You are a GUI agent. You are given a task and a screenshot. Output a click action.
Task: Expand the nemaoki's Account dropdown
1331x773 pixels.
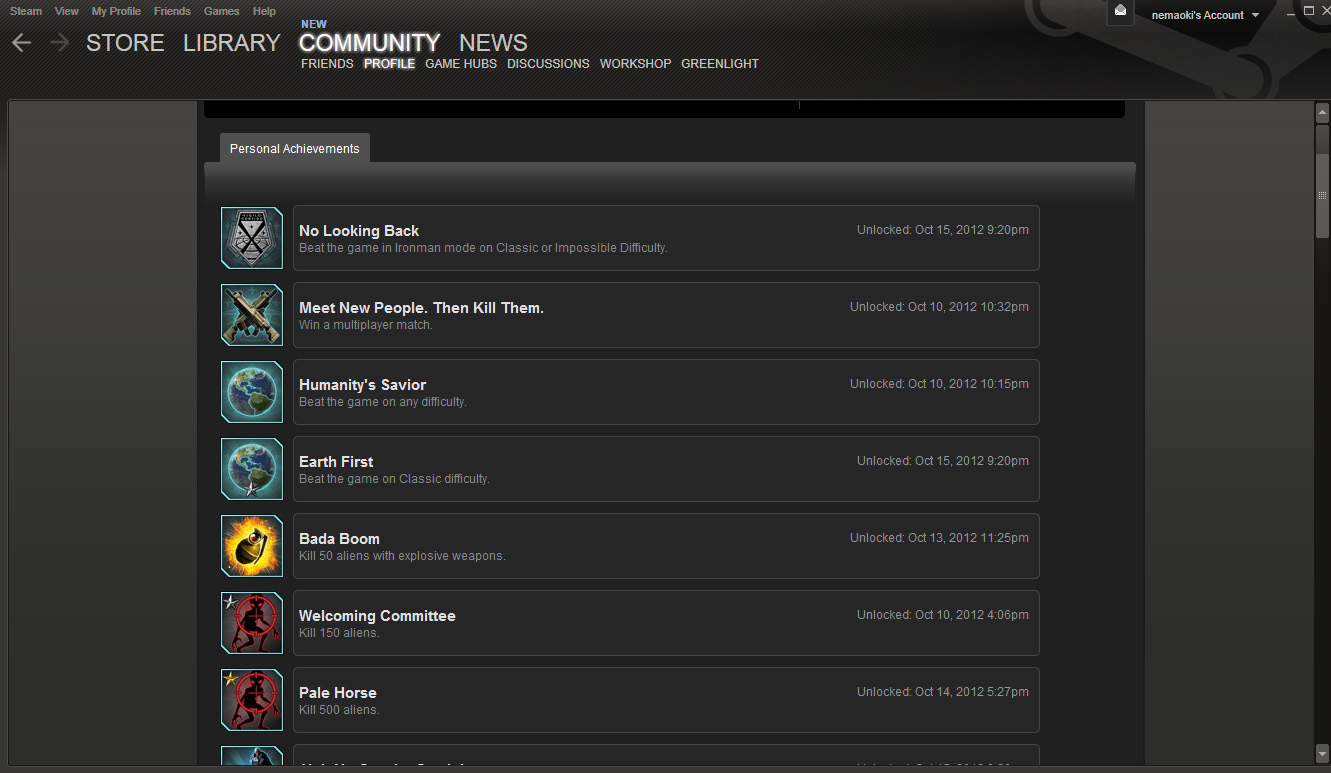tap(1205, 15)
